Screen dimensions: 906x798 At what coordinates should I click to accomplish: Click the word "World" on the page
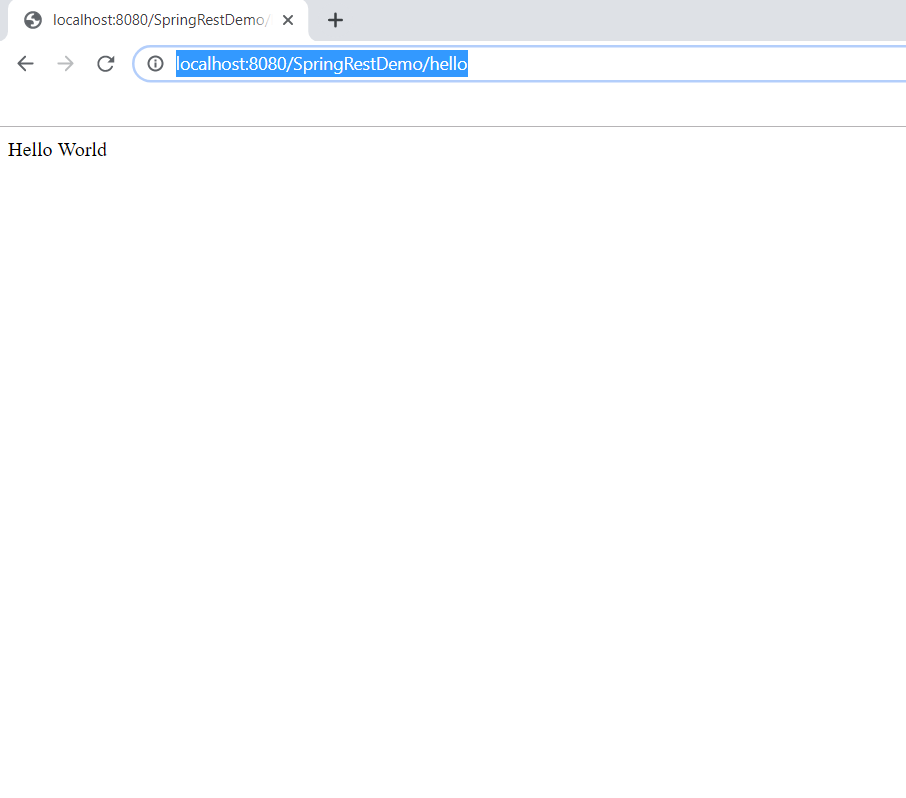(x=82, y=150)
